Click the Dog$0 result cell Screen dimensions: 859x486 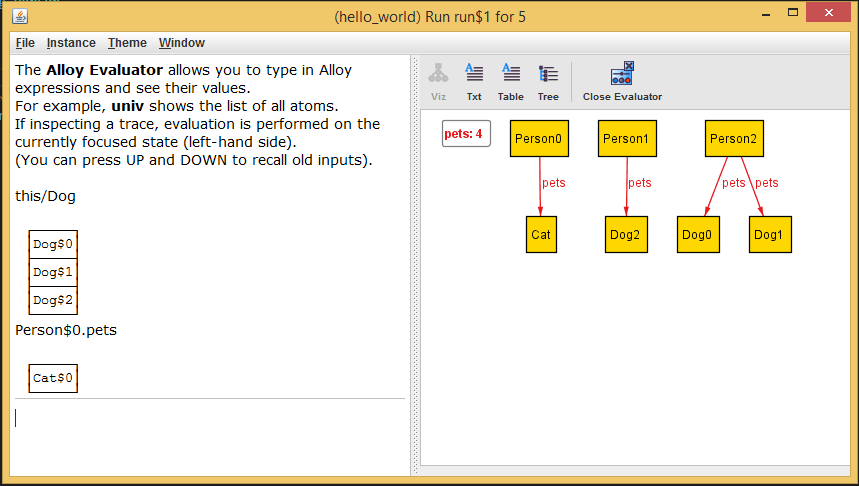[x=53, y=244]
